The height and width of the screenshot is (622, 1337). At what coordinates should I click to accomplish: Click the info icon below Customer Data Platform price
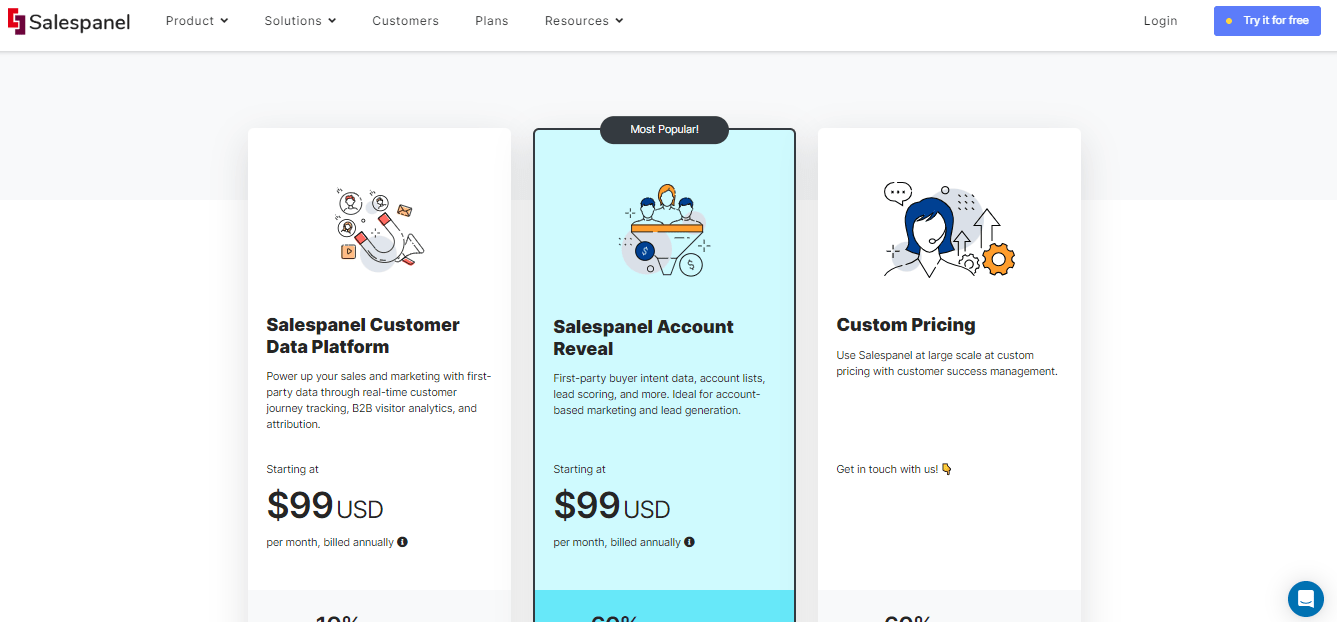pos(403,541)
